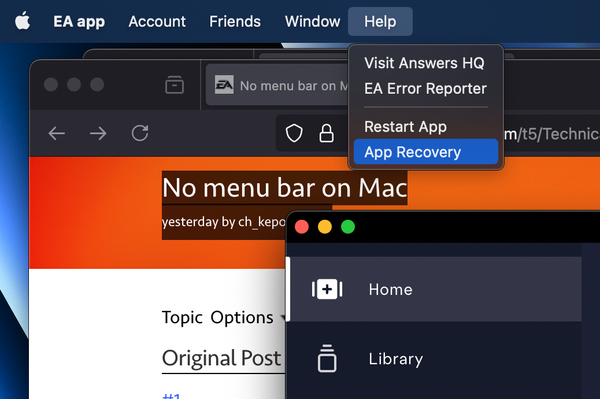Open the Apple menu
600x399 pixels.
click(x=23, y=21)
